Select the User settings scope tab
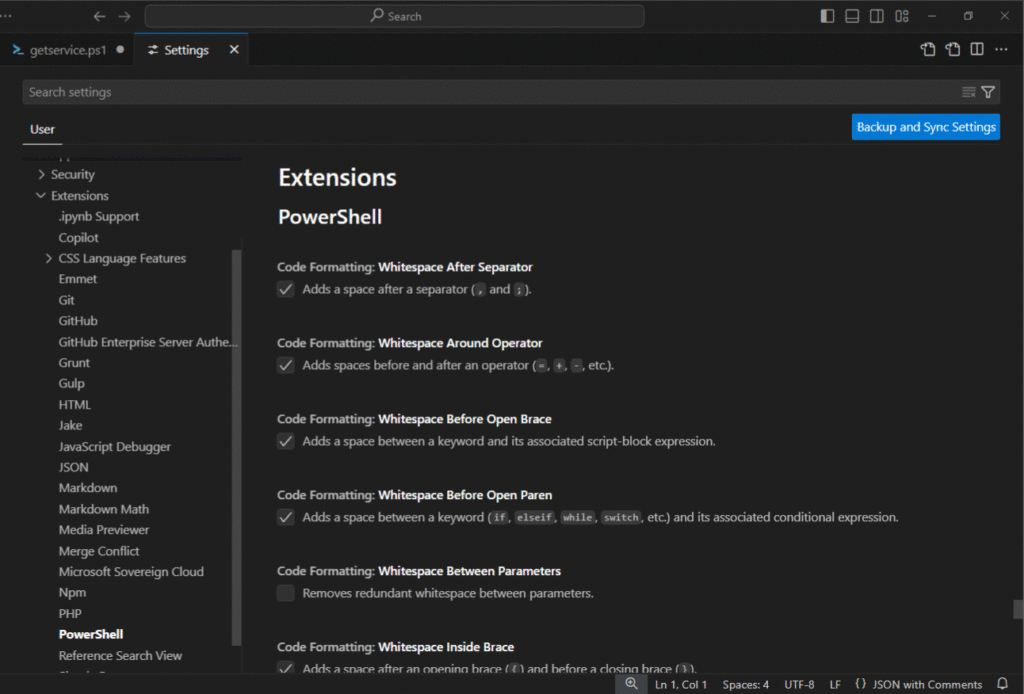 (42, 129)
